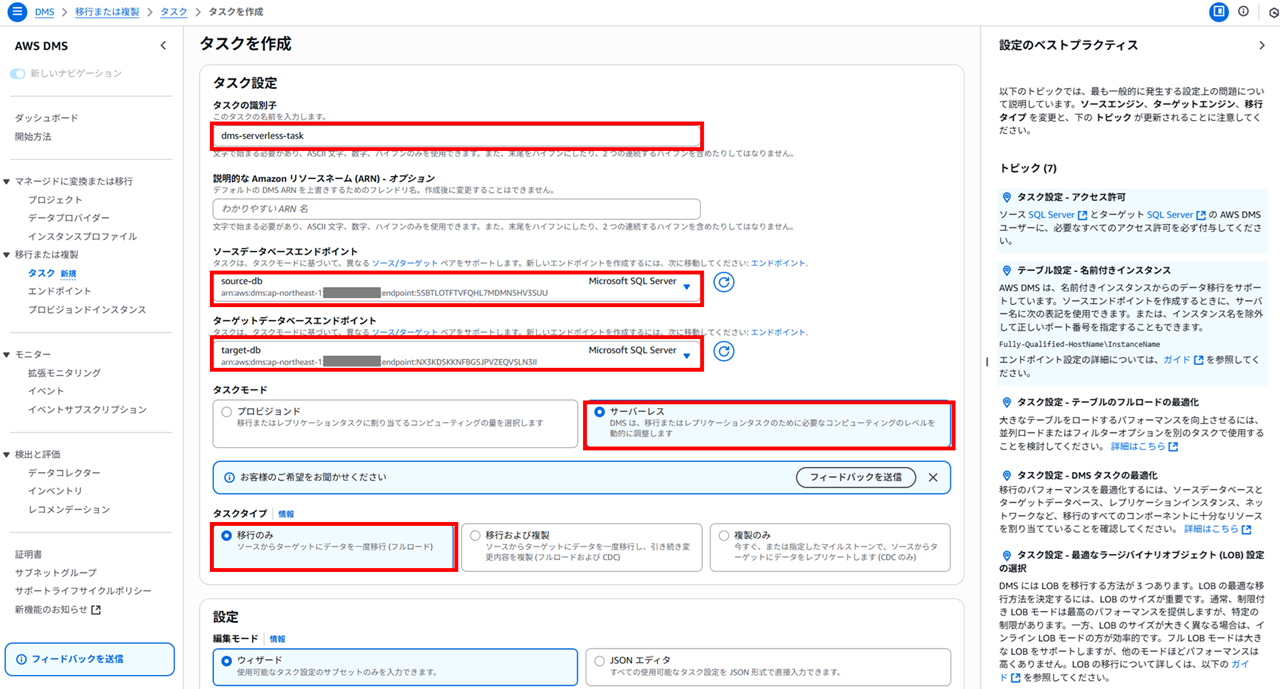The image size is (1280, 689).
Task: Go to プロジェクト in sidebar
Action: pyautogui.click(x=55, y=200)
